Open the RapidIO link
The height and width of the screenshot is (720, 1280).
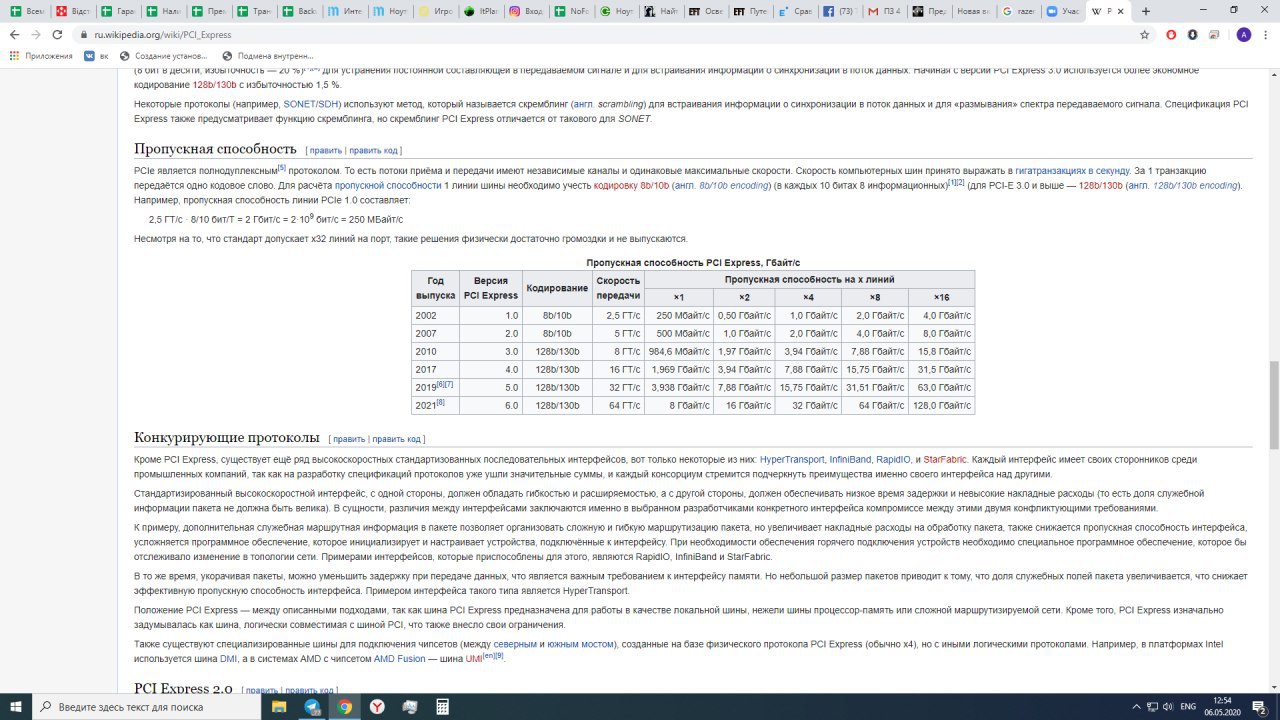(893, 459)
